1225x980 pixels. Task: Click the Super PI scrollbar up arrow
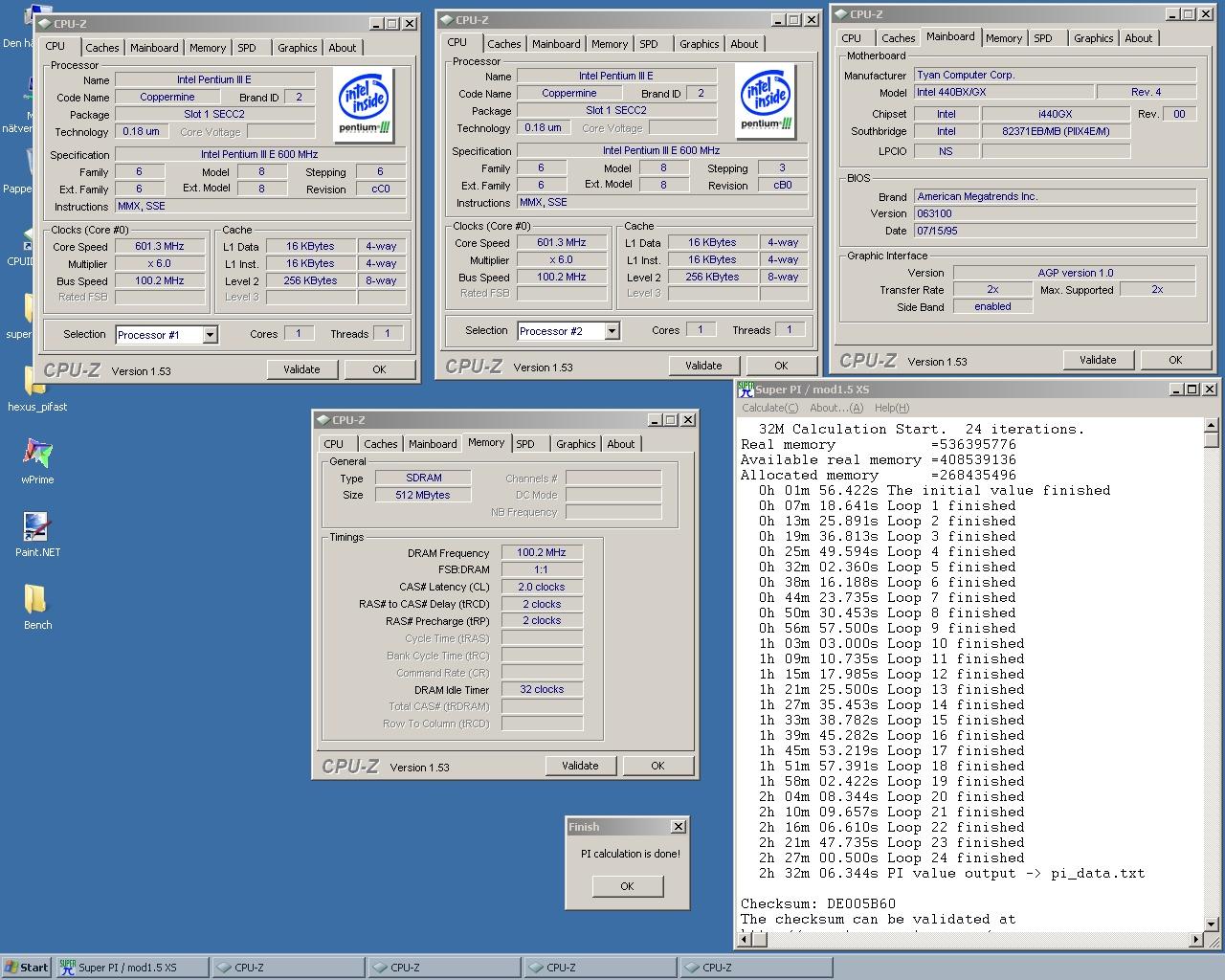(1211, 426)
